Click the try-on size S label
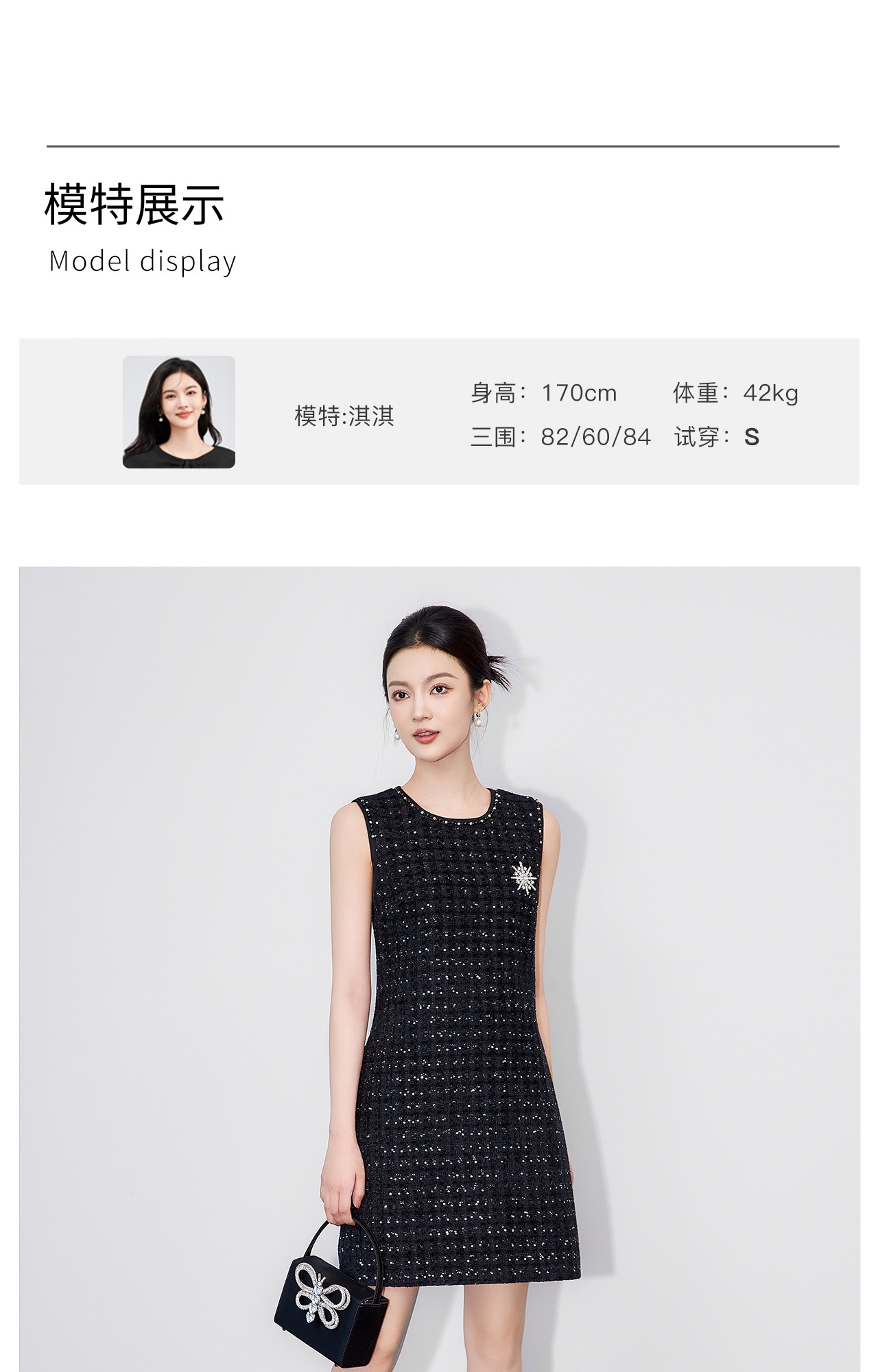 tap(751, 437)
